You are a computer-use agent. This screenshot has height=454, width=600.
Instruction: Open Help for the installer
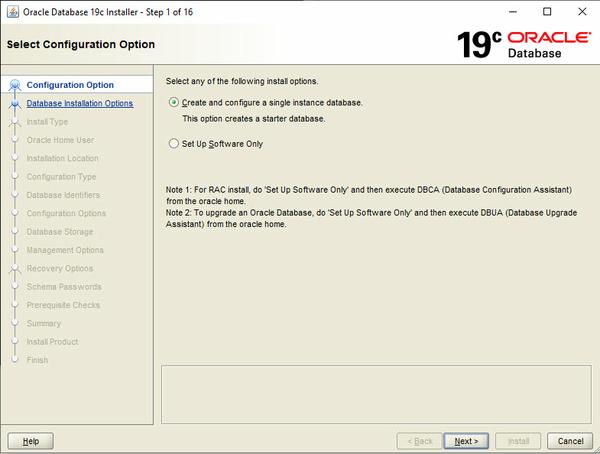click(30, 441)
